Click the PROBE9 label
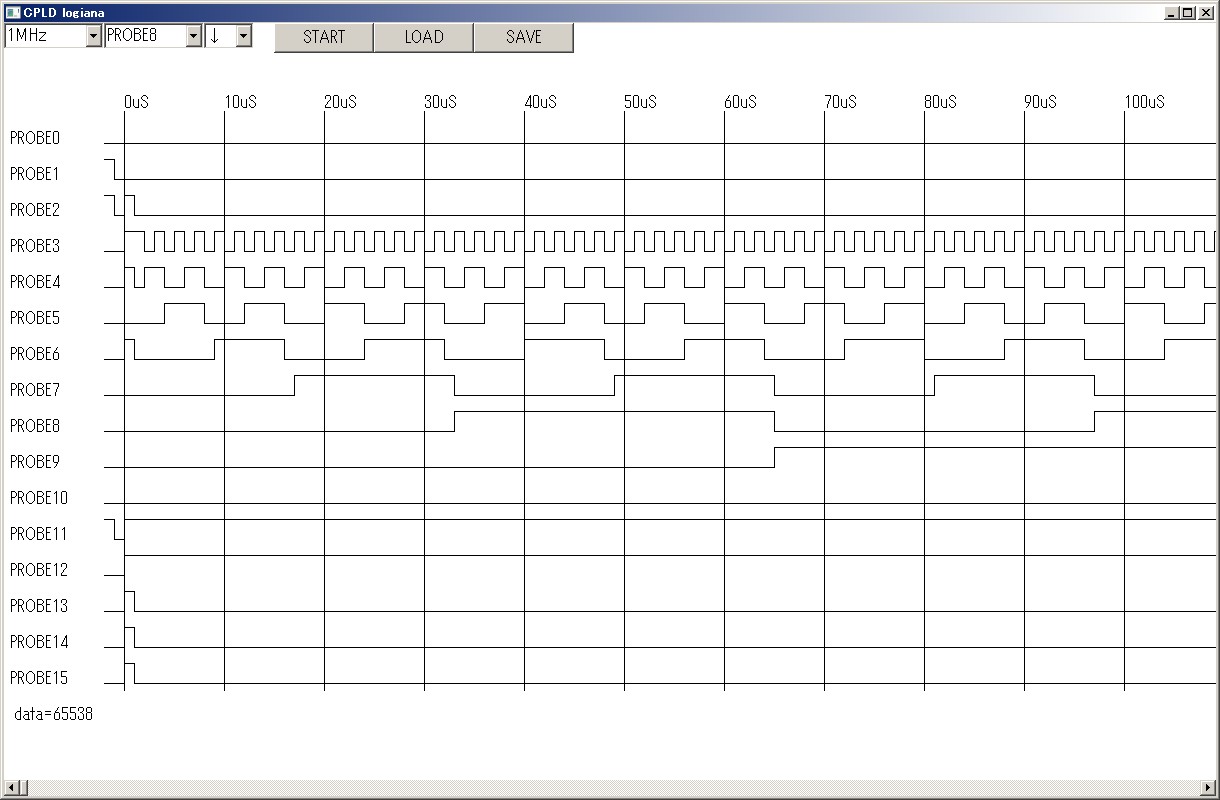Image resolution: width=1220 pixels, height=800 pixels. [35, 462]
